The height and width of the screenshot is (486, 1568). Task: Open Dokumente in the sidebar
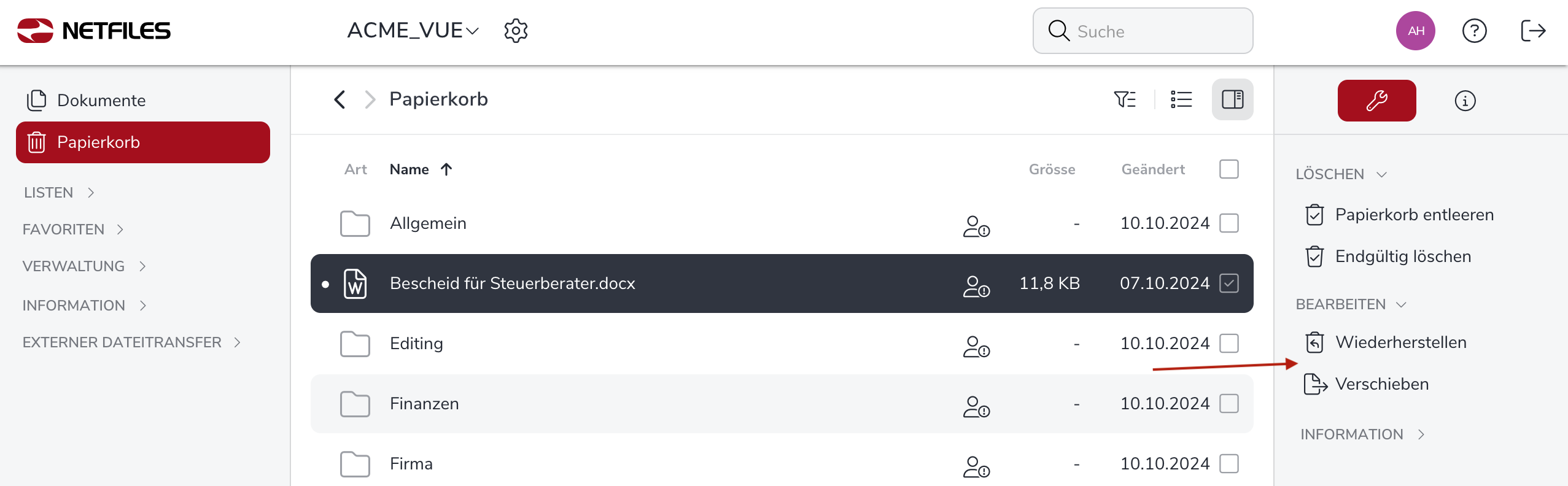point(101,101)
